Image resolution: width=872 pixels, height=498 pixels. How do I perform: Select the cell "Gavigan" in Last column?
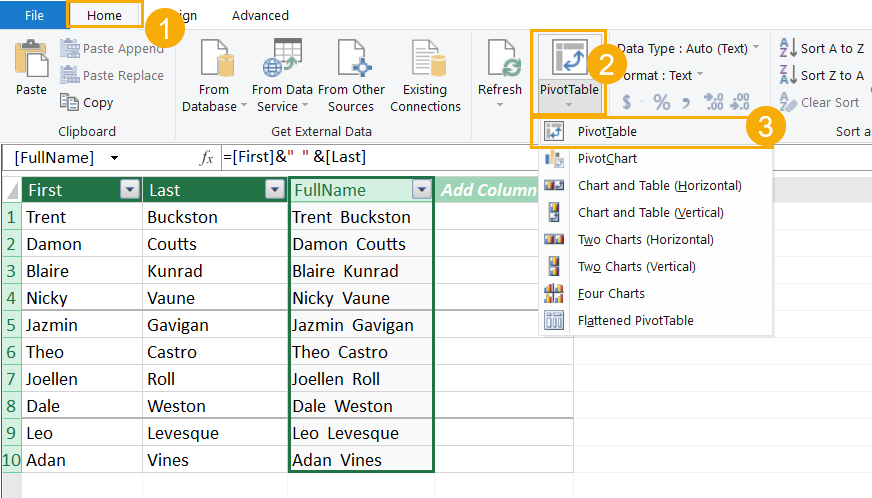(x=215, y=325)
